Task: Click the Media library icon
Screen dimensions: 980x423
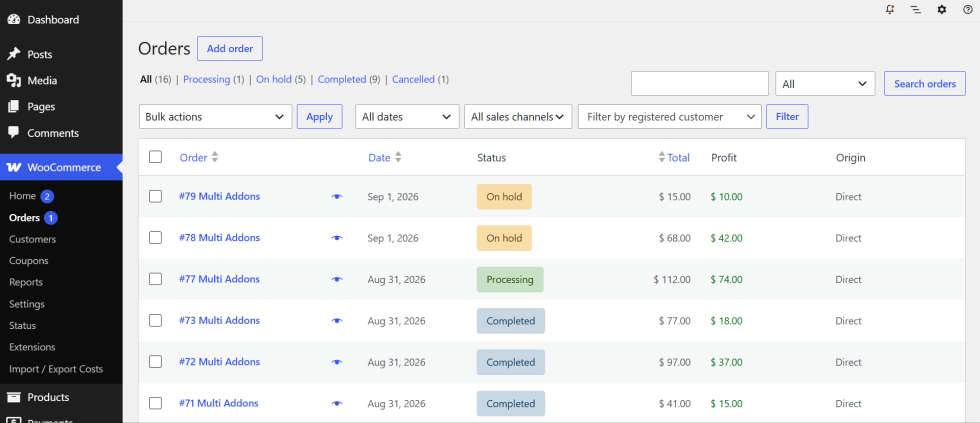Action: 13,81
